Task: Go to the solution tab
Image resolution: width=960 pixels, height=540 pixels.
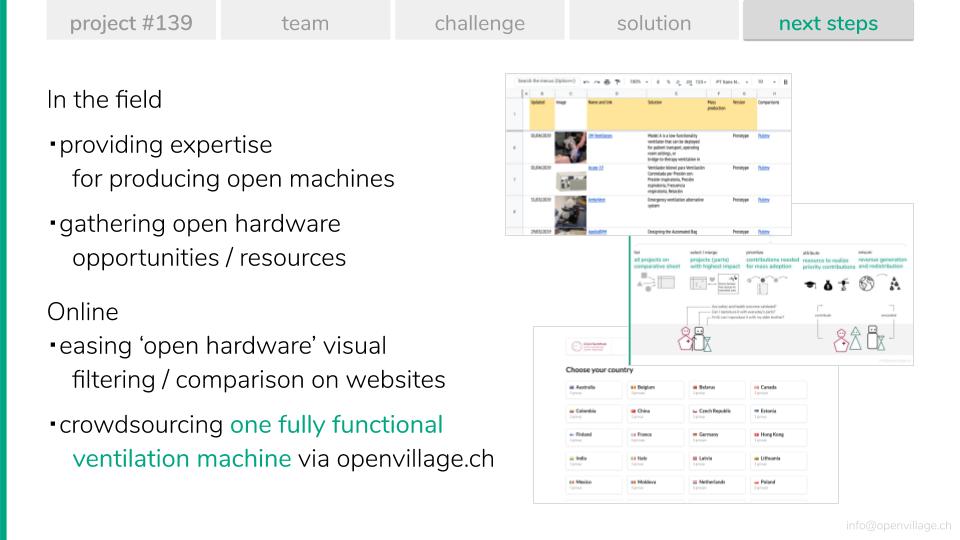Action: pos(654,20)
